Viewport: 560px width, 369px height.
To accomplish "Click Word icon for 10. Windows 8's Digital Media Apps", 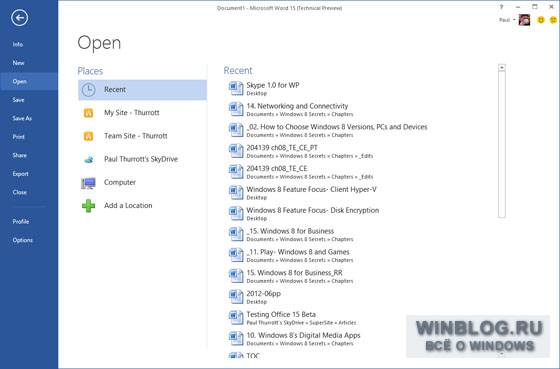I will (x=236, y=338).
